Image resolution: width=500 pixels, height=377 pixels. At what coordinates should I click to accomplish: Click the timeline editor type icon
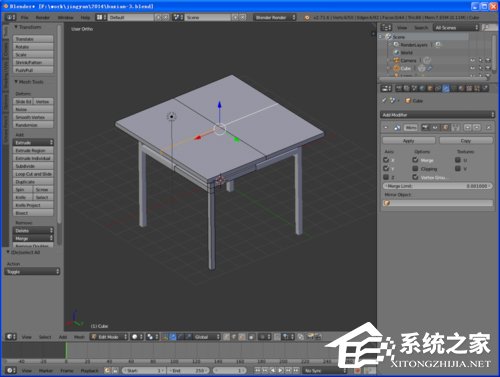11,370
